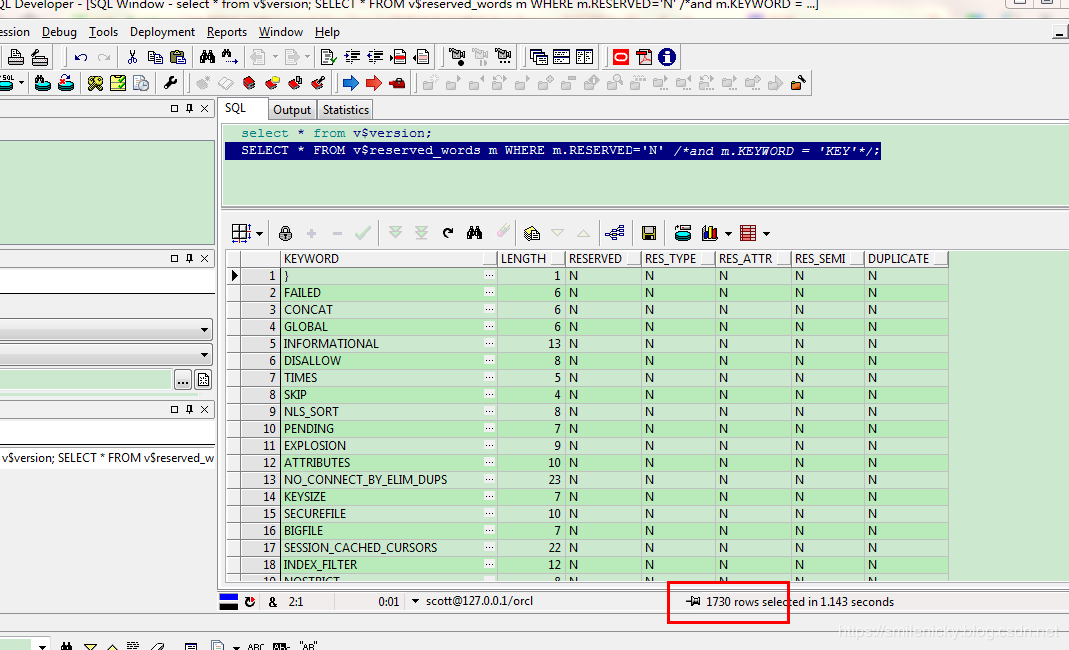Open the Select Grid dropdown arrow
1069x650 pixels.
(260, 234)
